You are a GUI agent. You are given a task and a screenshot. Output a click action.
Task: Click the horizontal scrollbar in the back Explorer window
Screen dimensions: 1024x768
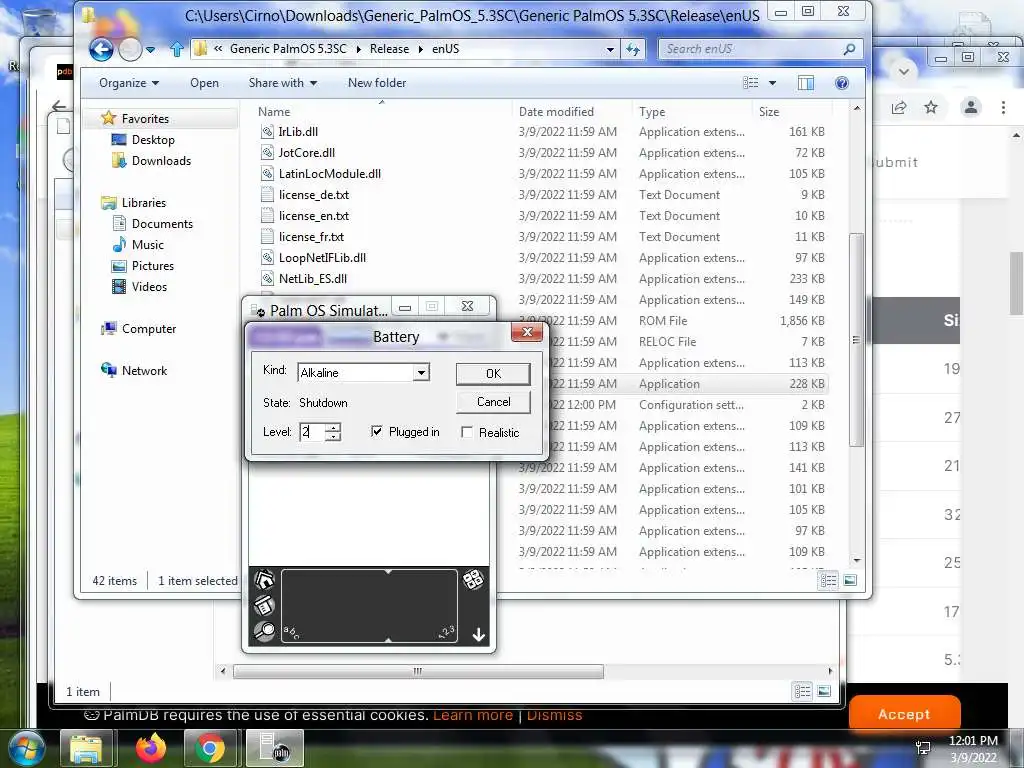(418, 671)
